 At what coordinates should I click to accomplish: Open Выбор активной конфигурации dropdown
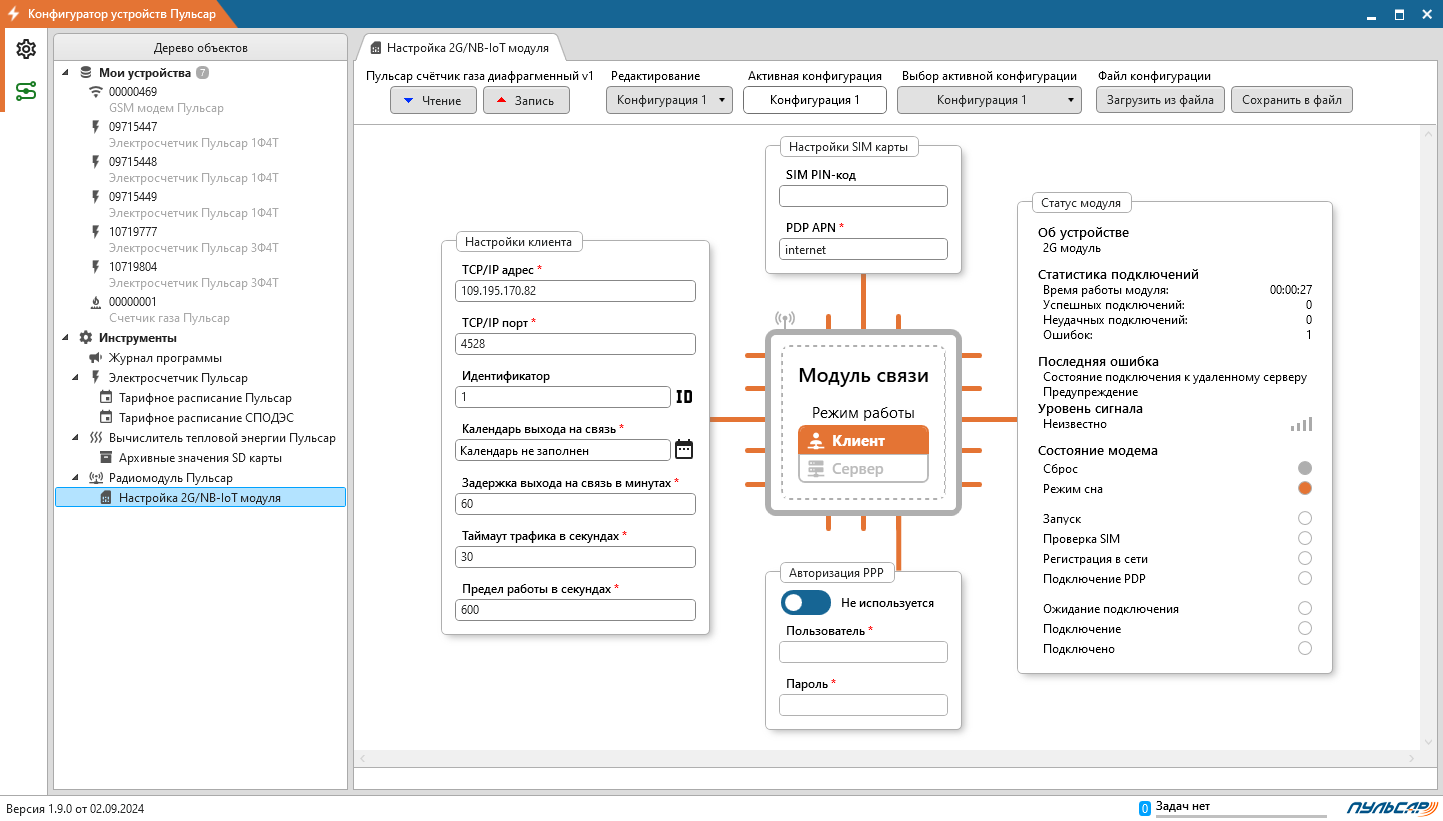989,100
